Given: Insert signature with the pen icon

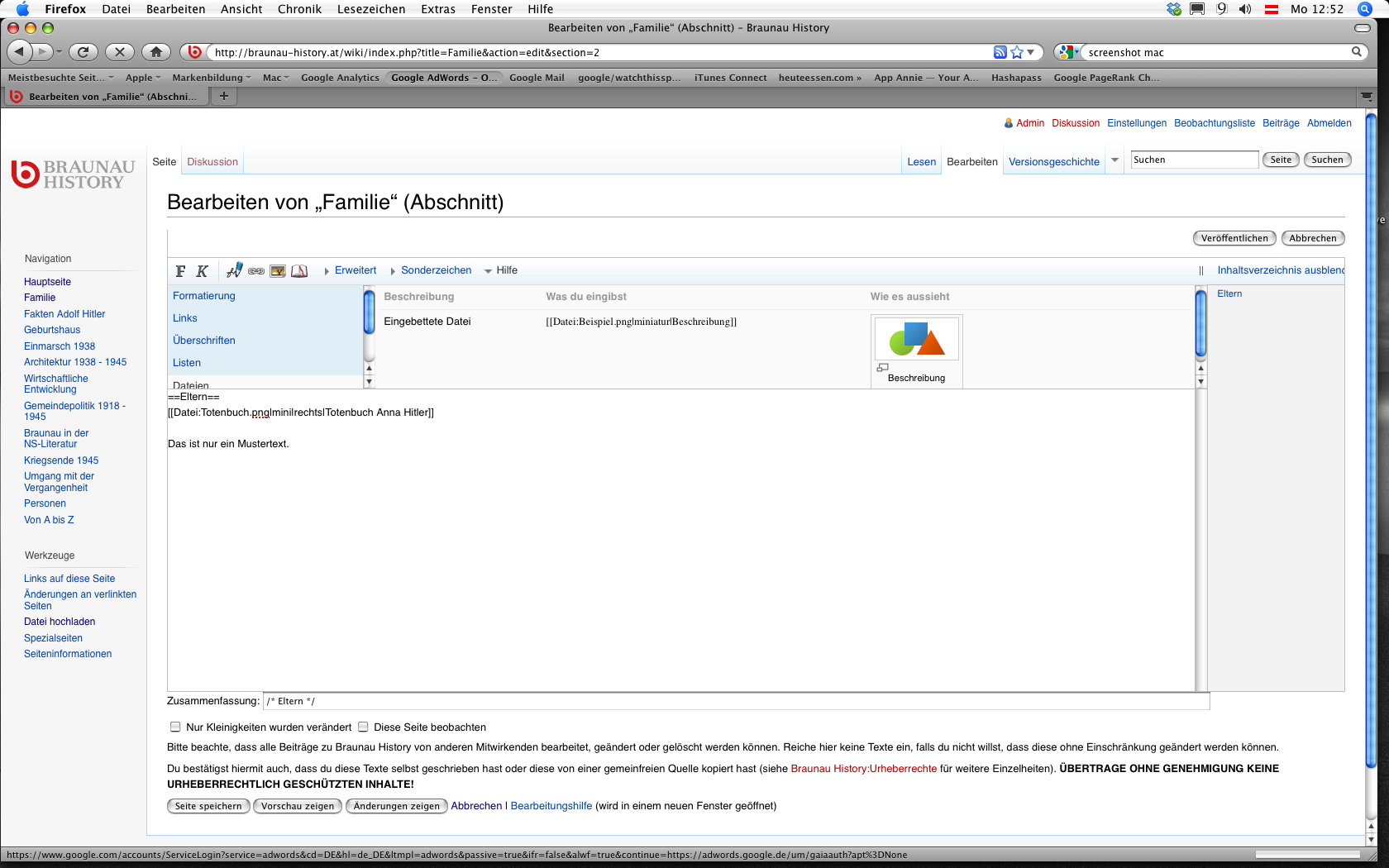Looking at the screenshot, I should pyautogui.click(x=235, y=270).
